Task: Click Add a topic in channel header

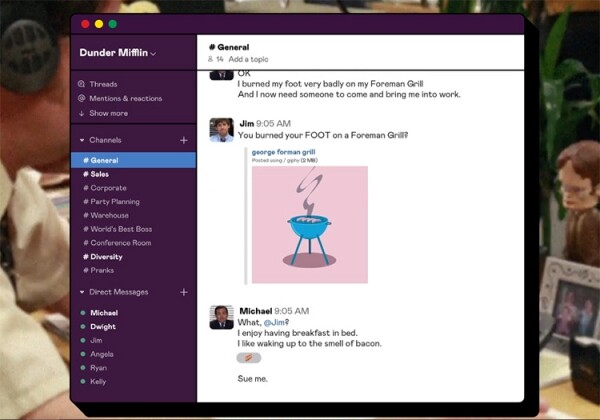Action: point(250,60)
